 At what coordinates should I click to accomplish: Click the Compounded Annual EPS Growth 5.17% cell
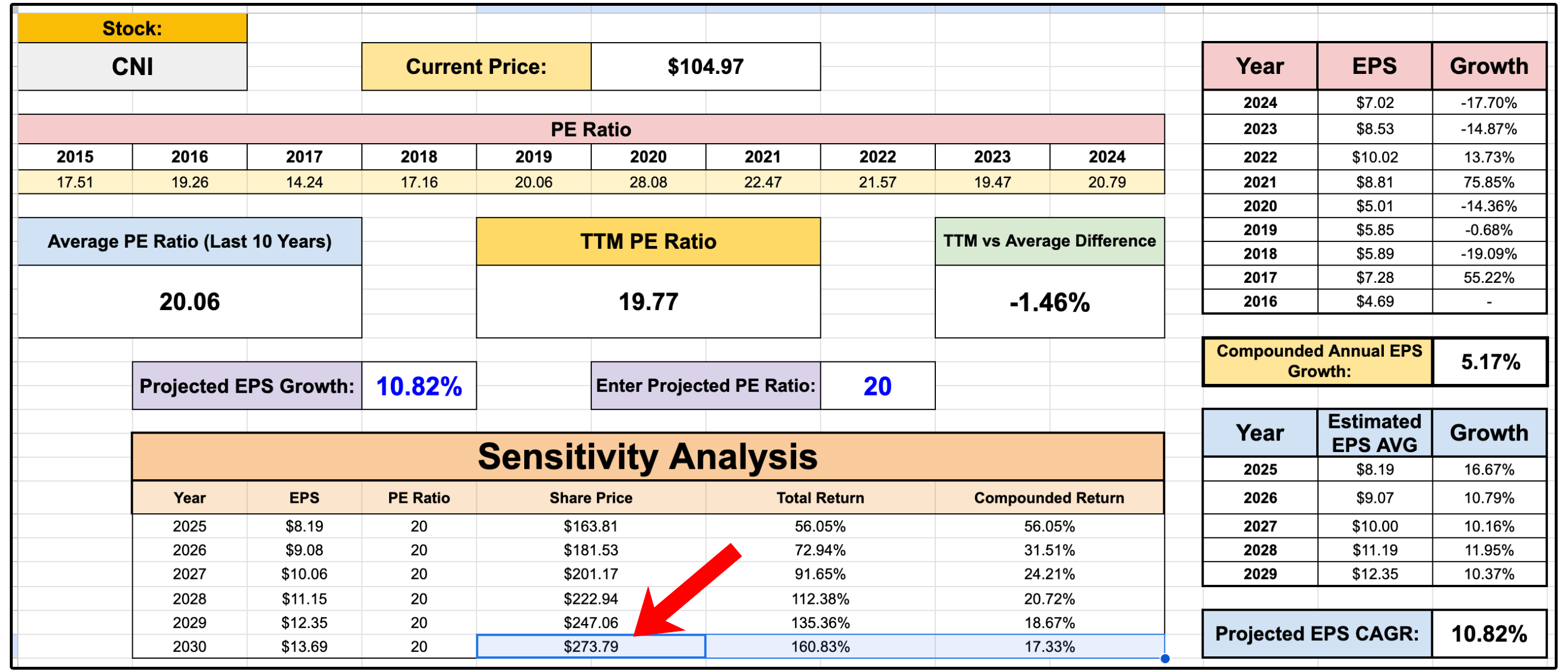tap(1489, 362)
